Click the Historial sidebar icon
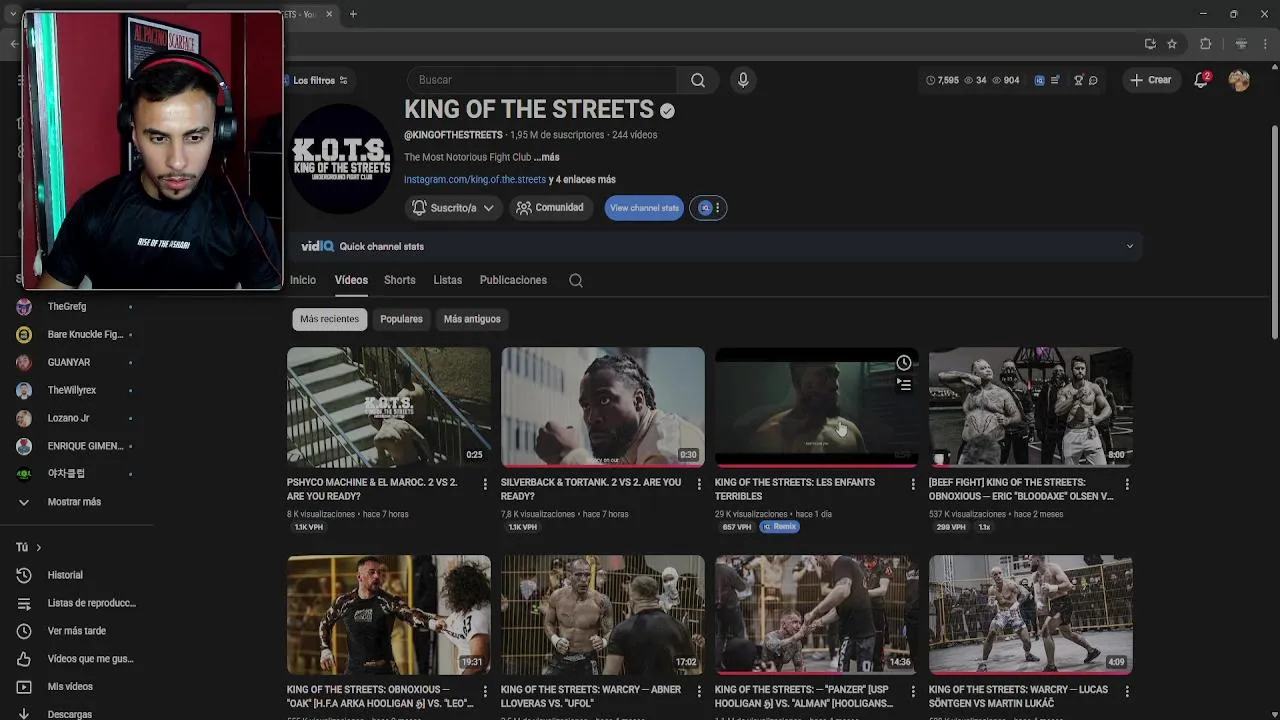Viewport: 1280px width, 720px height. point(24,575)
